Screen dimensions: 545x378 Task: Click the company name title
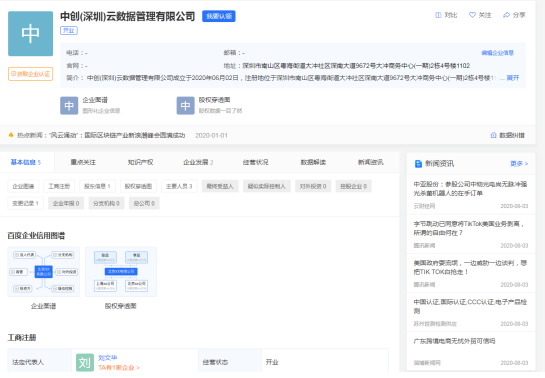point(128,16)
